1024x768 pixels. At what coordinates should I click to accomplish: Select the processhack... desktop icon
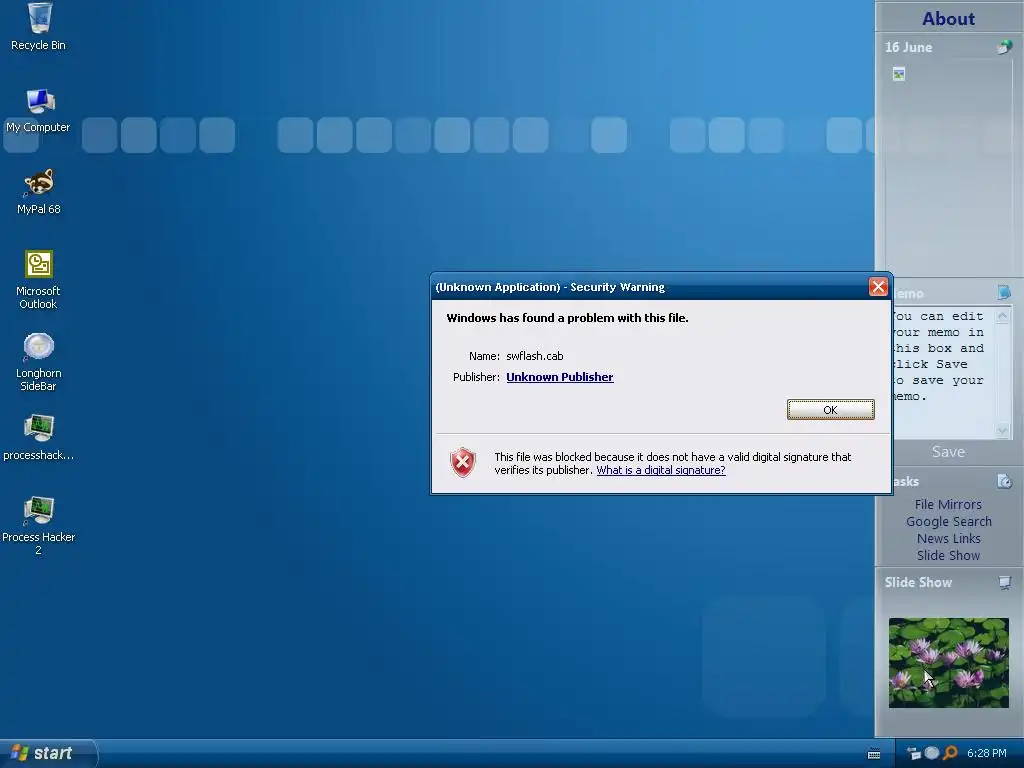point(39,437)
